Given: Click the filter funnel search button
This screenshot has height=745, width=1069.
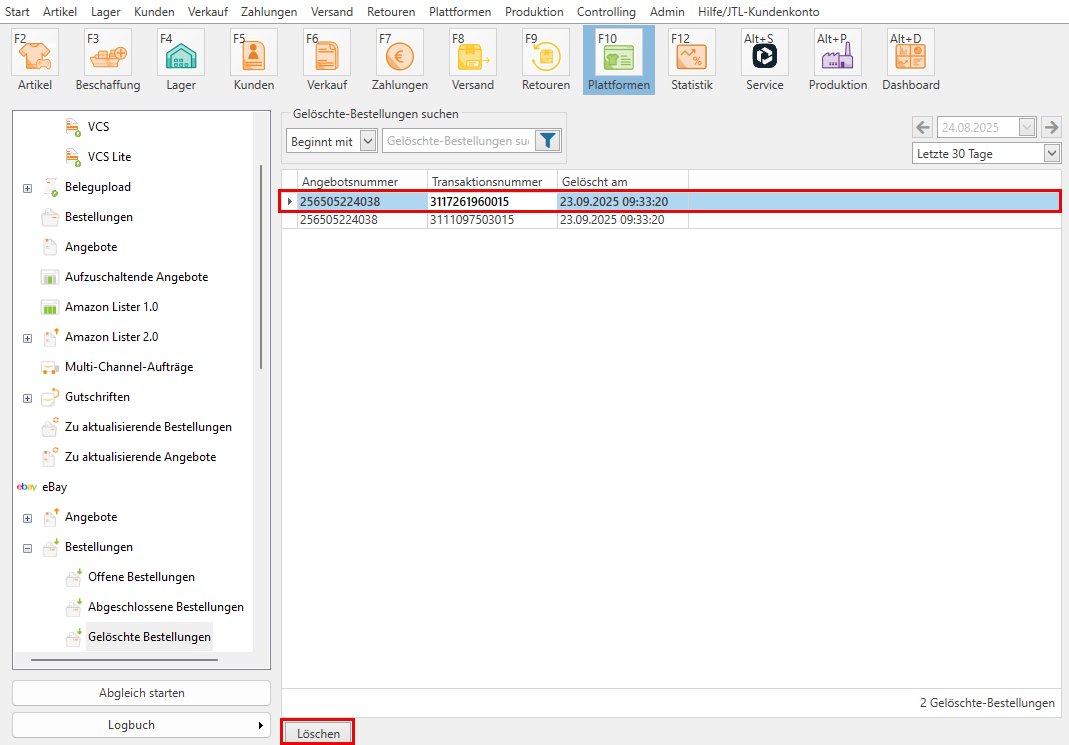Looking at the screenshot, I should click(548, 141).
